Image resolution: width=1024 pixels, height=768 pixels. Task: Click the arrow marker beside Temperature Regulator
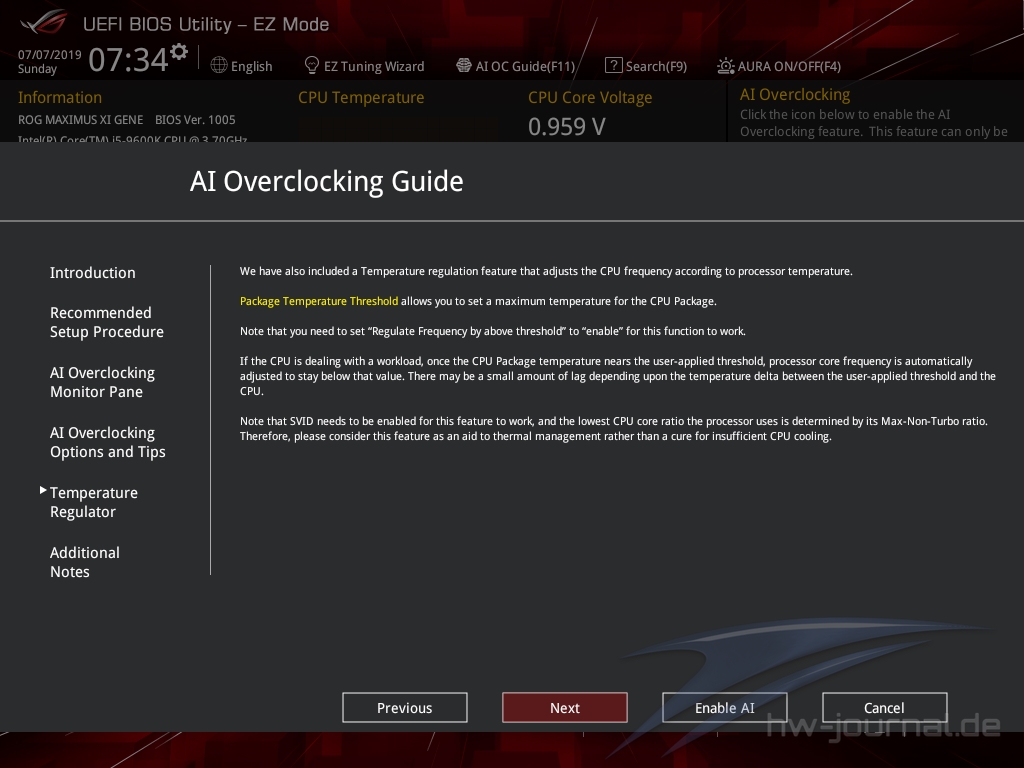click(x=43, y=490)
